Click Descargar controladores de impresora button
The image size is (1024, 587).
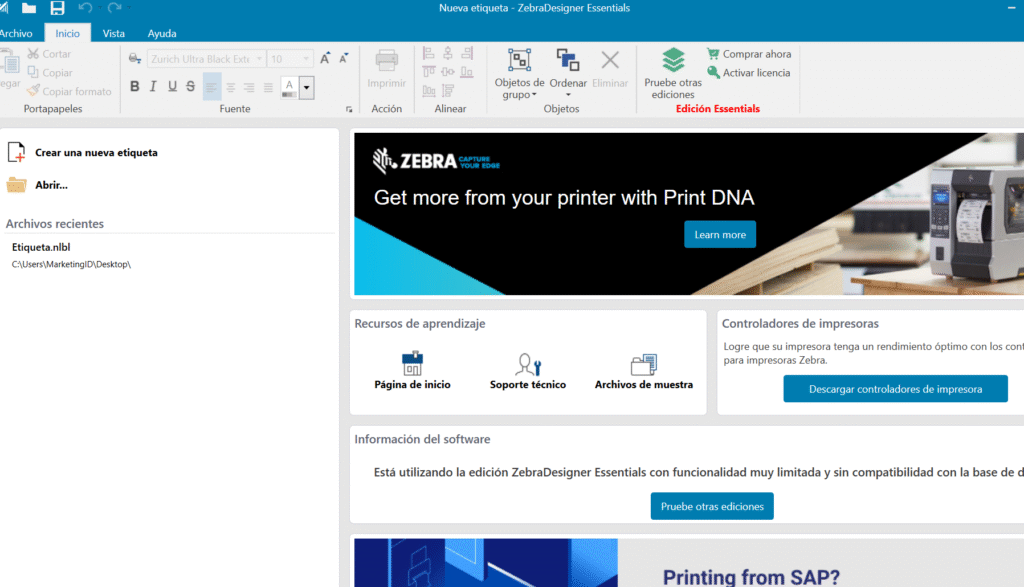pos(895,389)
